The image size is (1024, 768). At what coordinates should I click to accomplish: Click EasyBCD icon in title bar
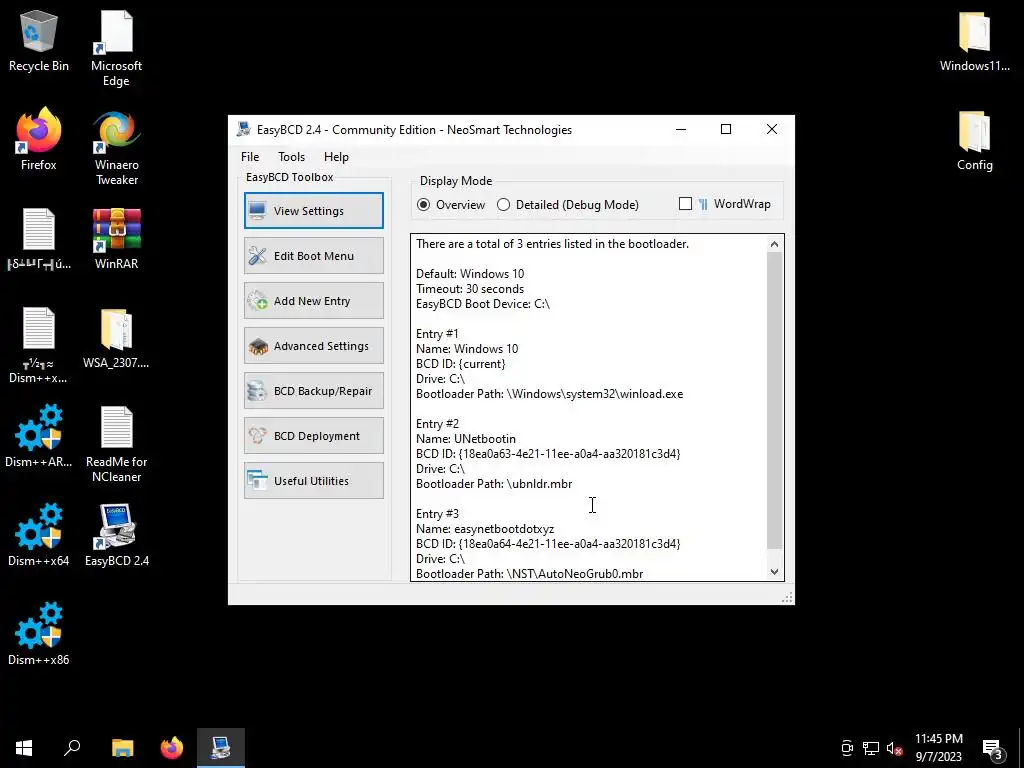[x=244, y=129]
